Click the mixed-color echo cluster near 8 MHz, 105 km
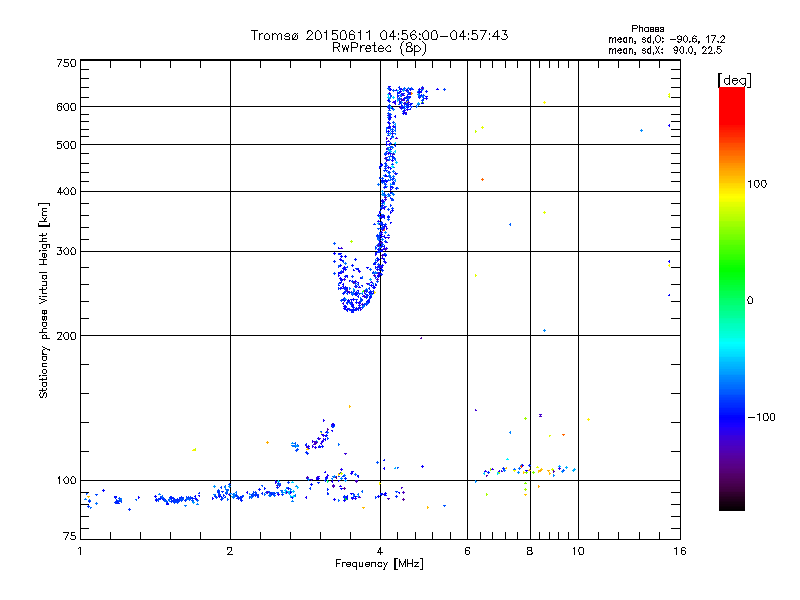 click(531, 469)
